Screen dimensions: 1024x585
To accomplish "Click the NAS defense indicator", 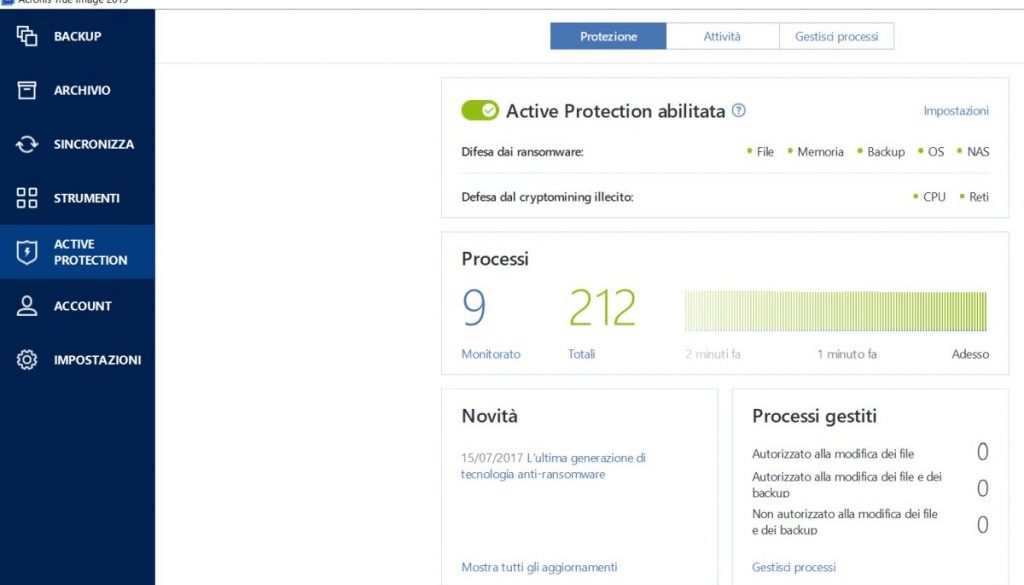I will [973, 151].
